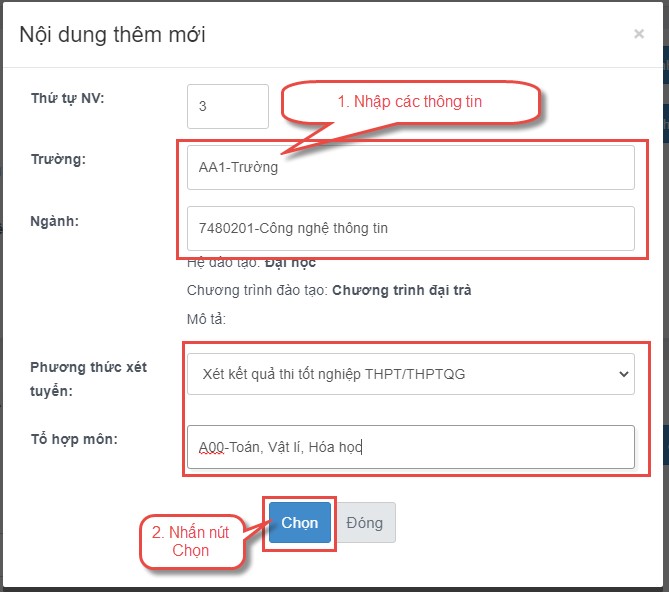
Task: Close the Nội dung thêm mới dialog
Action: [638, 34]
